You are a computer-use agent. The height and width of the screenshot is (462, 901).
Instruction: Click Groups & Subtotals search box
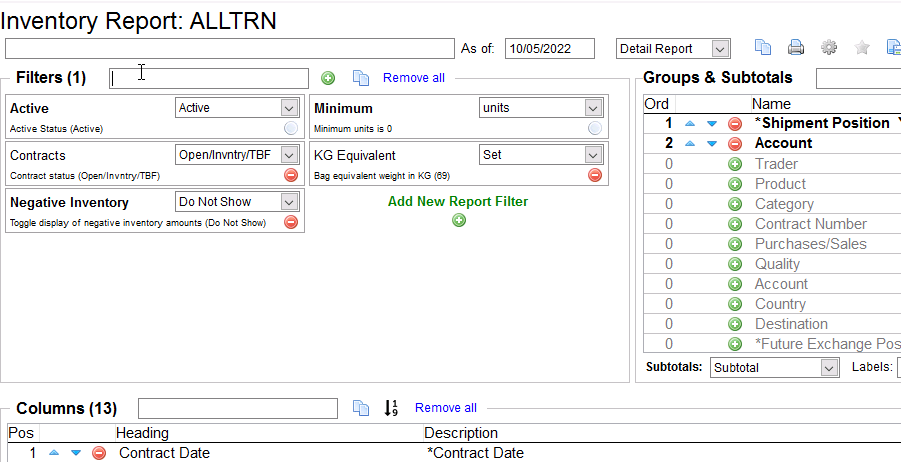tap(858, 78)
